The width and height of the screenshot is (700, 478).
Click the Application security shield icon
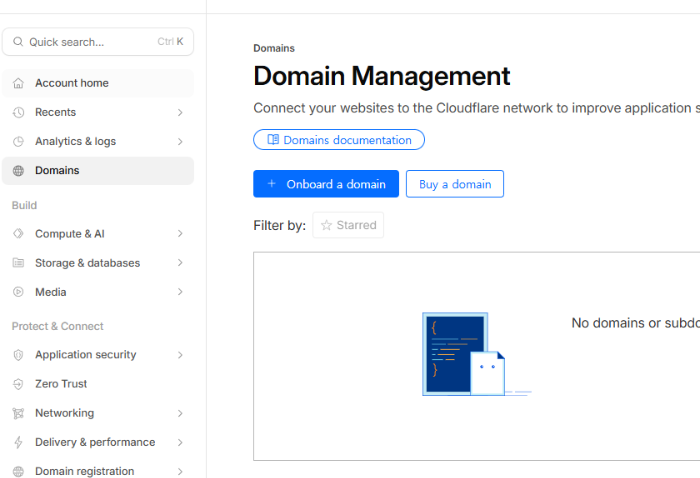[18, 355]
